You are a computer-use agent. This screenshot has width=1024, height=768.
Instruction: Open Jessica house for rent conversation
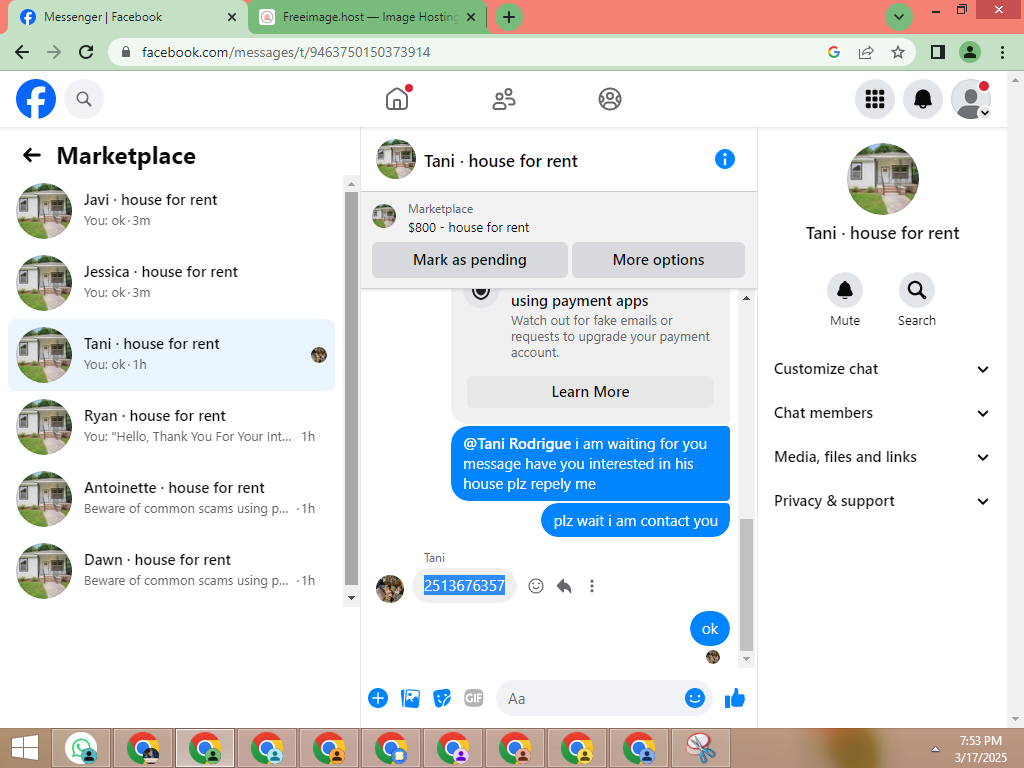coord(171,283)
